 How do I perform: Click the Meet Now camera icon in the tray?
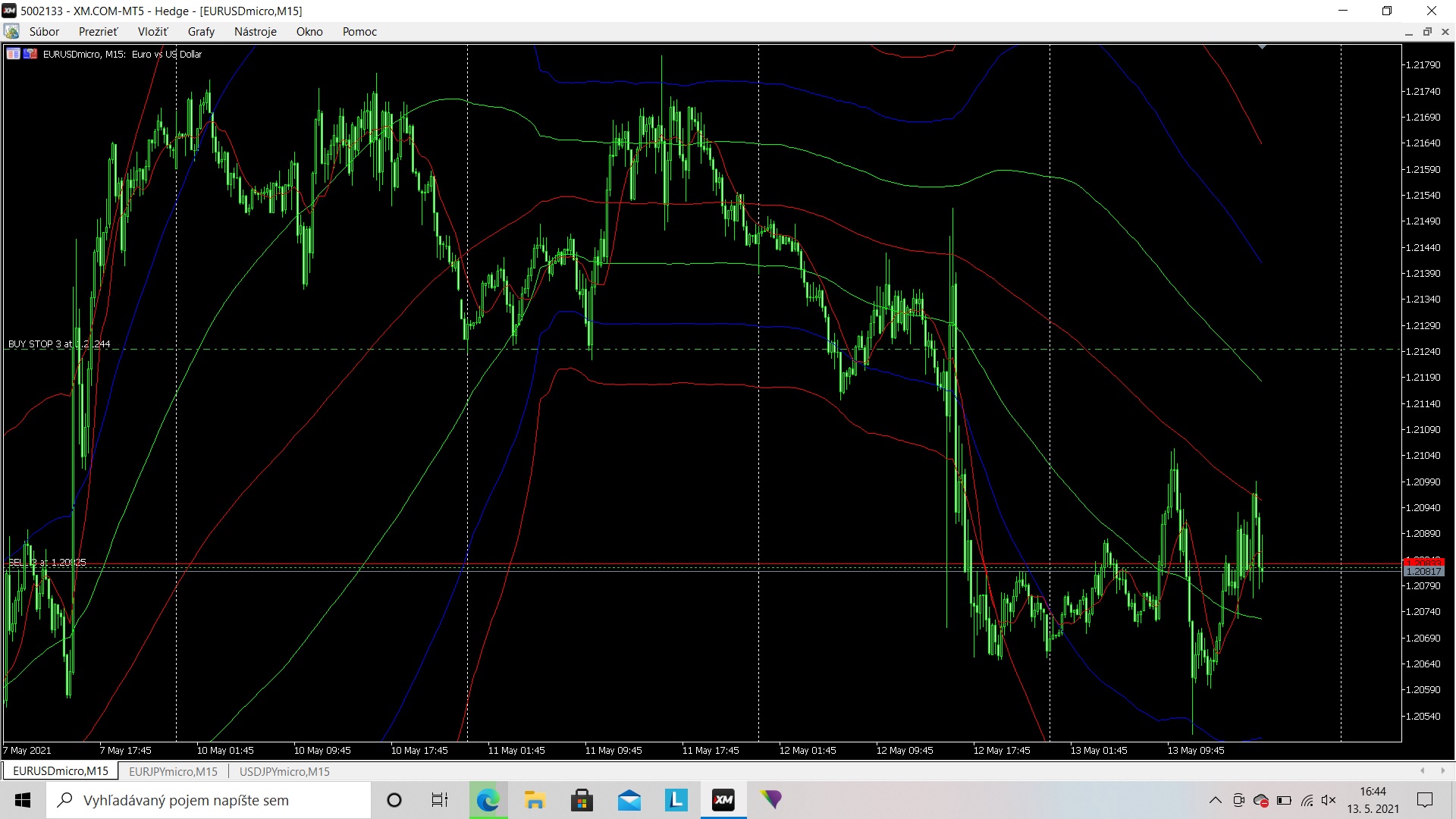click(x=1238, y=800)
